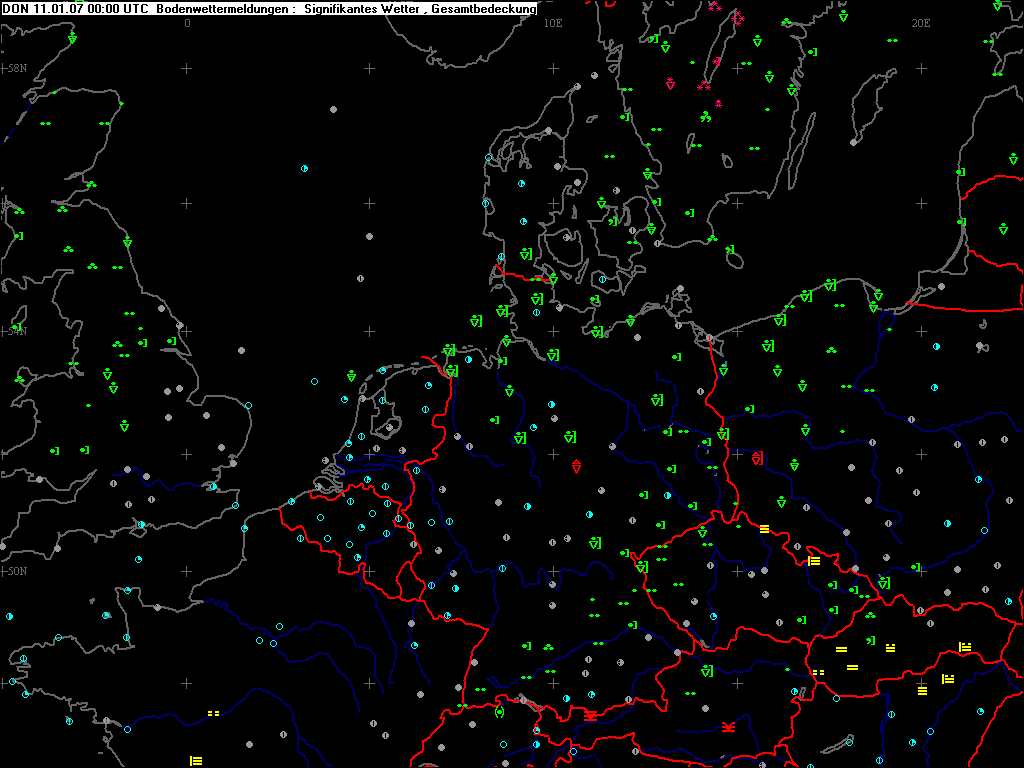Click the Bodenwettermeldungen title text
This screenshot has width=1024, height=768.
[222, 9]
